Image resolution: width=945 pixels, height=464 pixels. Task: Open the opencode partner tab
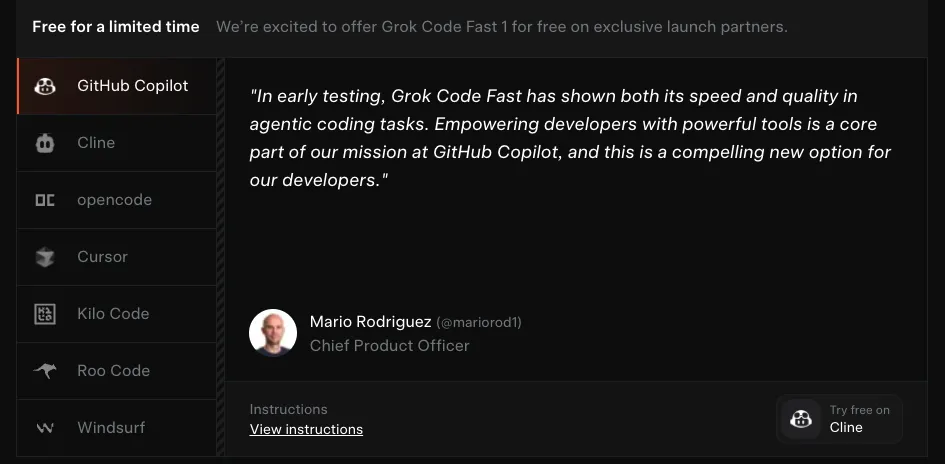[x=114, y=200]
